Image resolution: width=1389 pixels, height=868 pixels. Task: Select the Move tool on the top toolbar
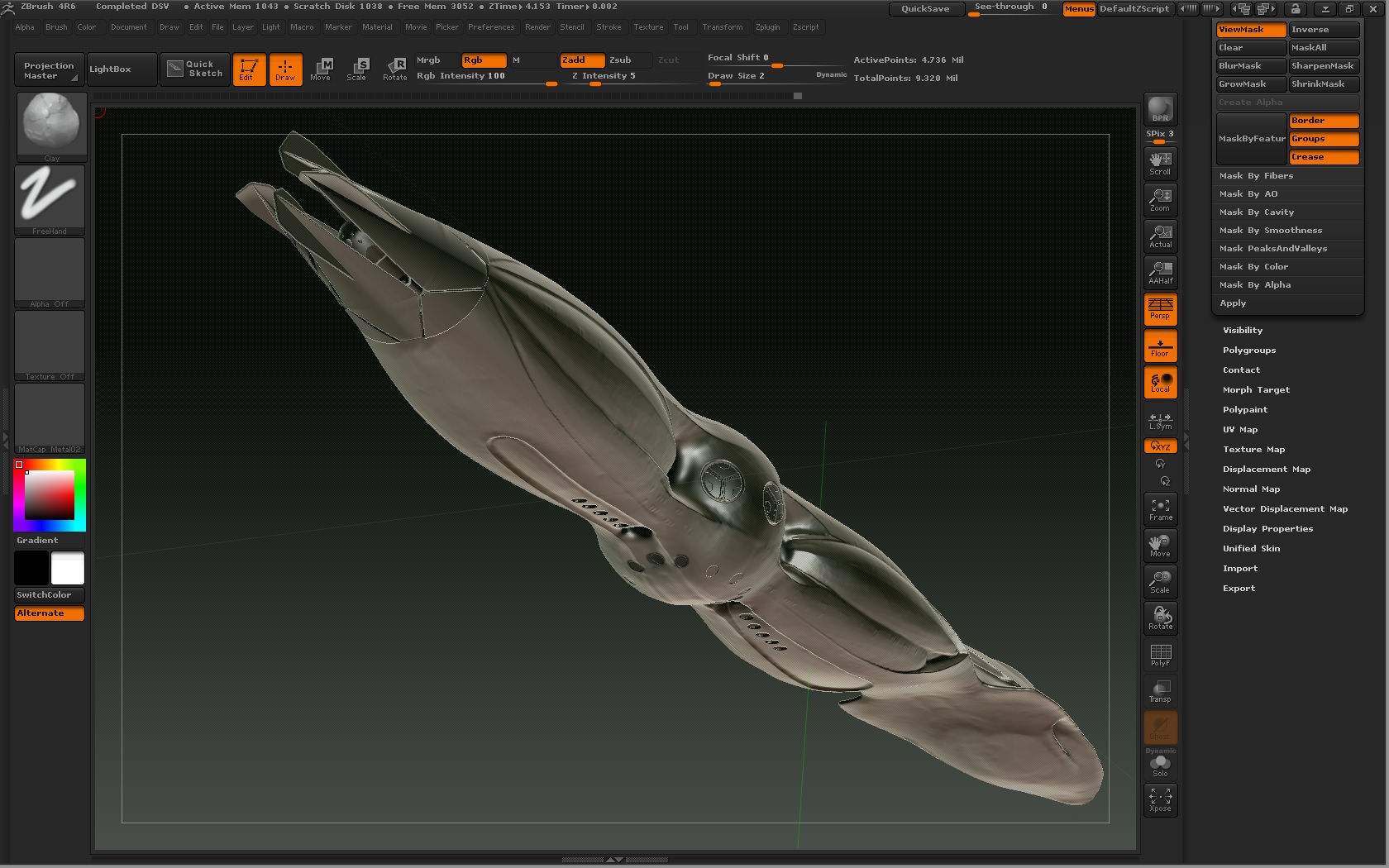coord(322,69)
